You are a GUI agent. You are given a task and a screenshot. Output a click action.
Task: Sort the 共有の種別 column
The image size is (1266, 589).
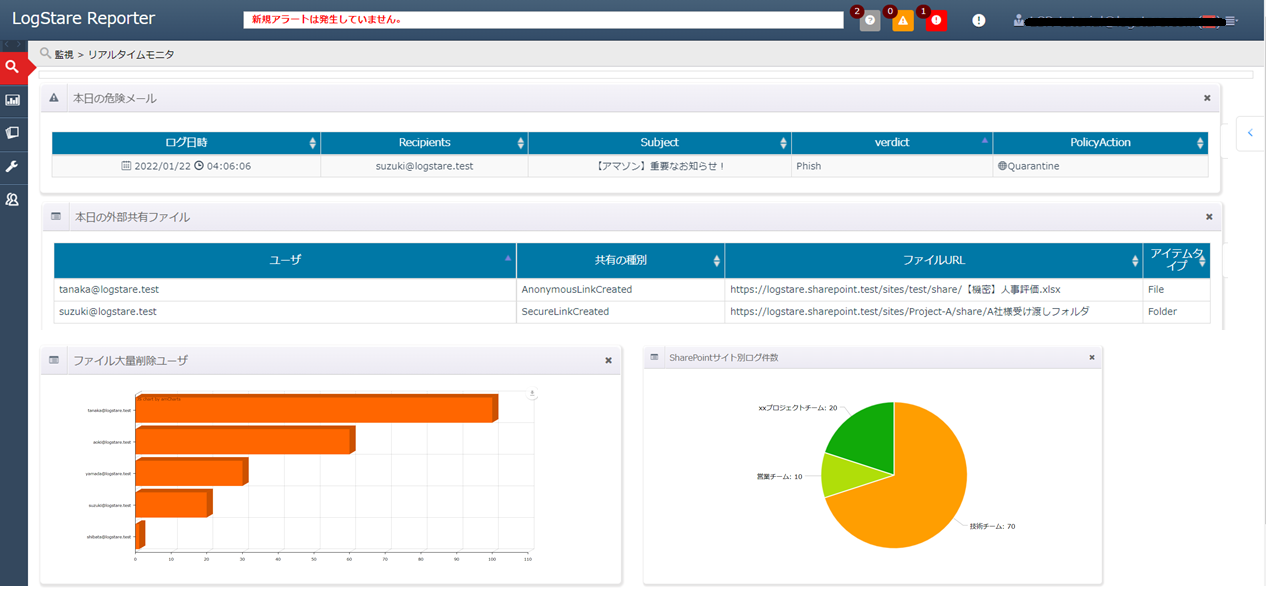[x=620, y=260]
